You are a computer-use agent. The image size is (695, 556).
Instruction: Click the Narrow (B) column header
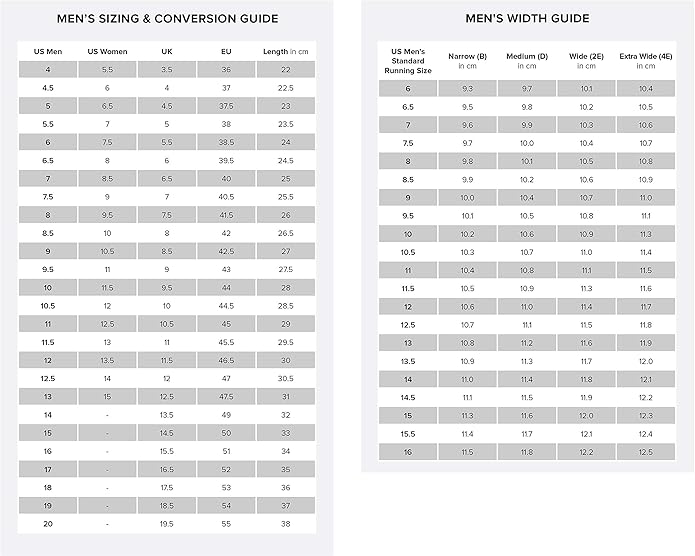click(467, 61)
